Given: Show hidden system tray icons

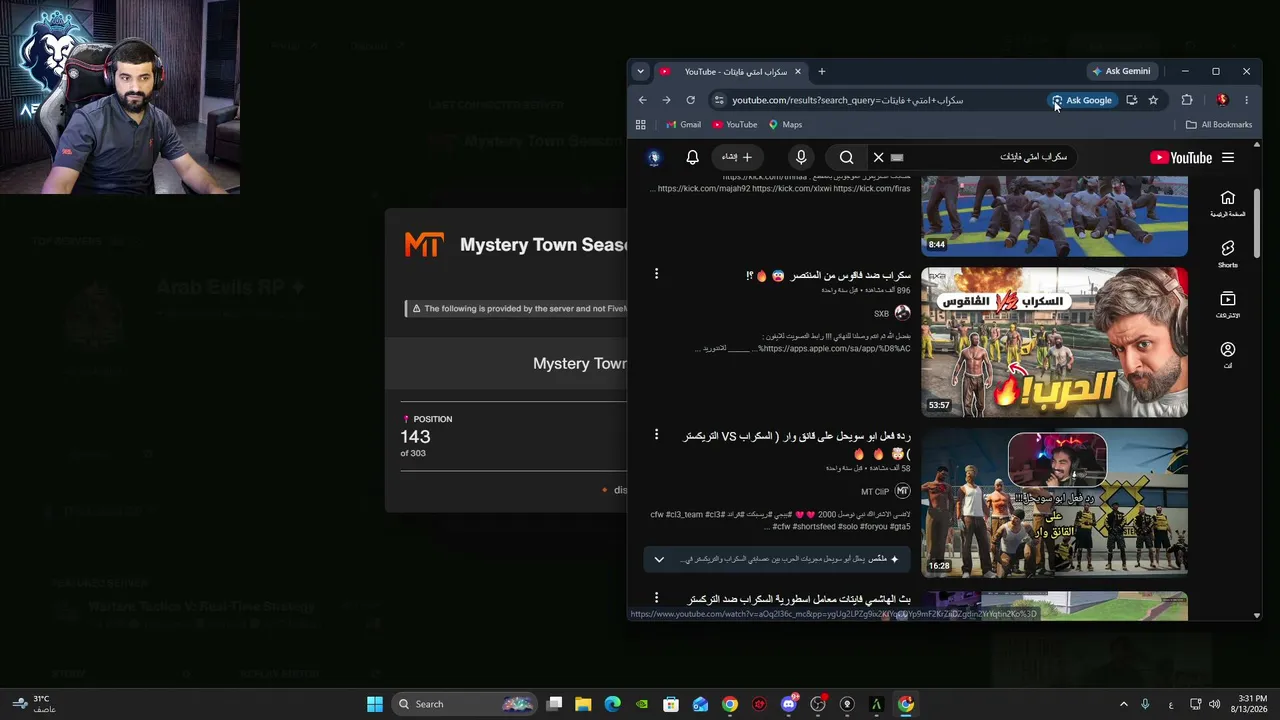Looking at the screenshot, I should coord(1123,704).
